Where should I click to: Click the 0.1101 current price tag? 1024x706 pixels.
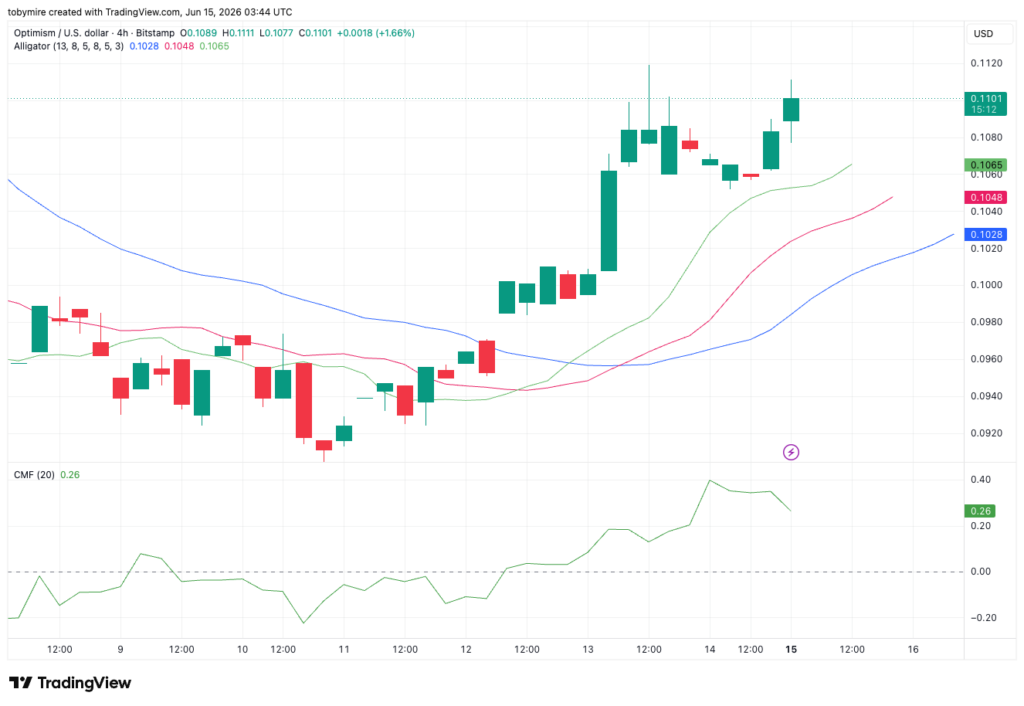point(985,104)
